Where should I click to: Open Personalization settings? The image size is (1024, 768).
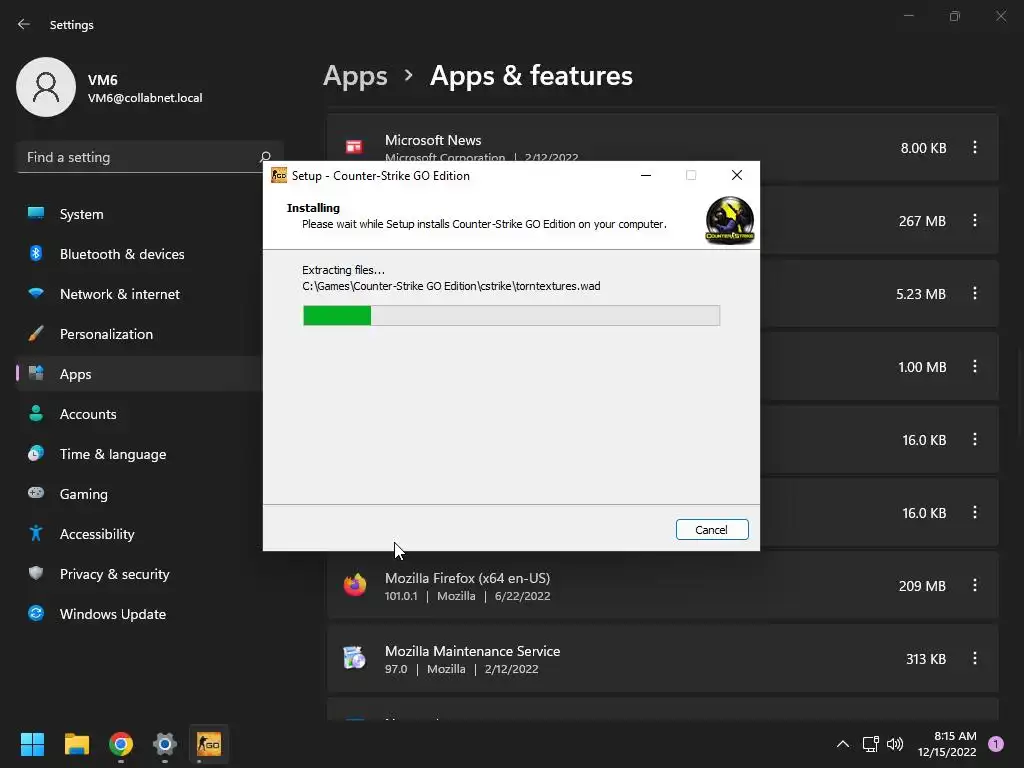click(140, 334)
